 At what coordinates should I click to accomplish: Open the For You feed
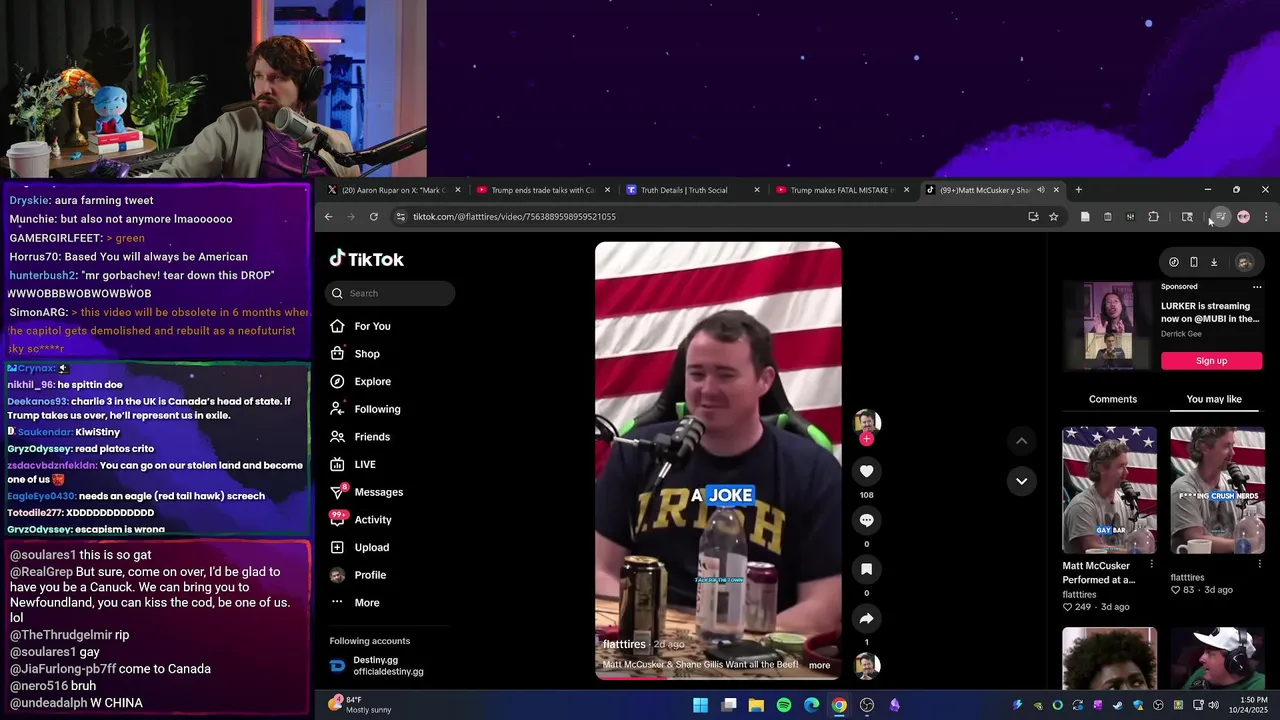click(x=361, y=326)
